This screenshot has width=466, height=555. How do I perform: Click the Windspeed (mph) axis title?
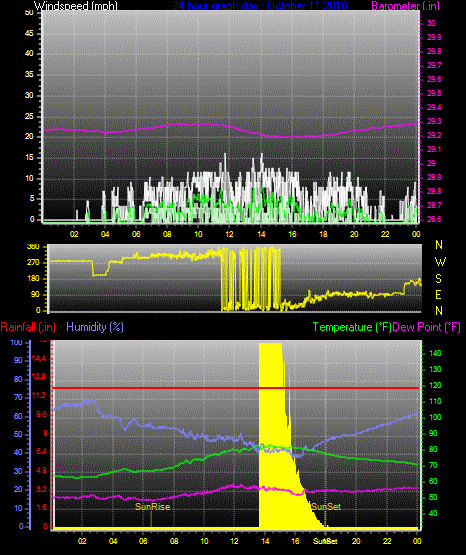[75, 6]
